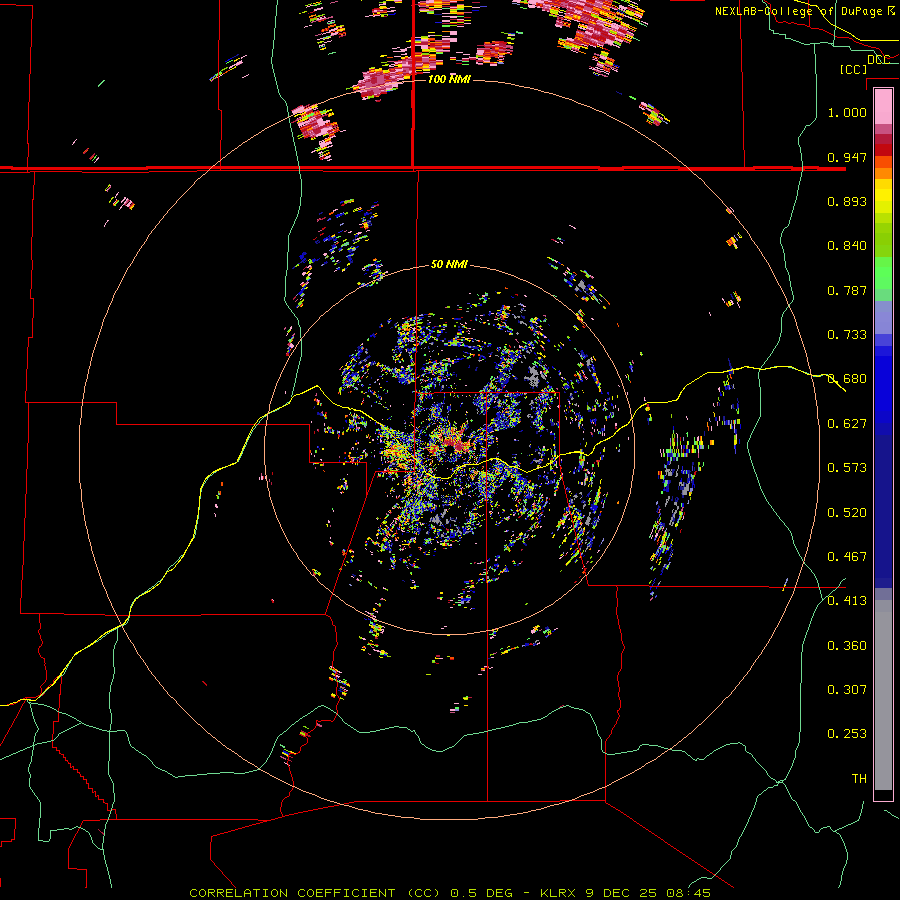
Task: Pick the lavender segment of the color bar
Action: (x=883, y=317)
